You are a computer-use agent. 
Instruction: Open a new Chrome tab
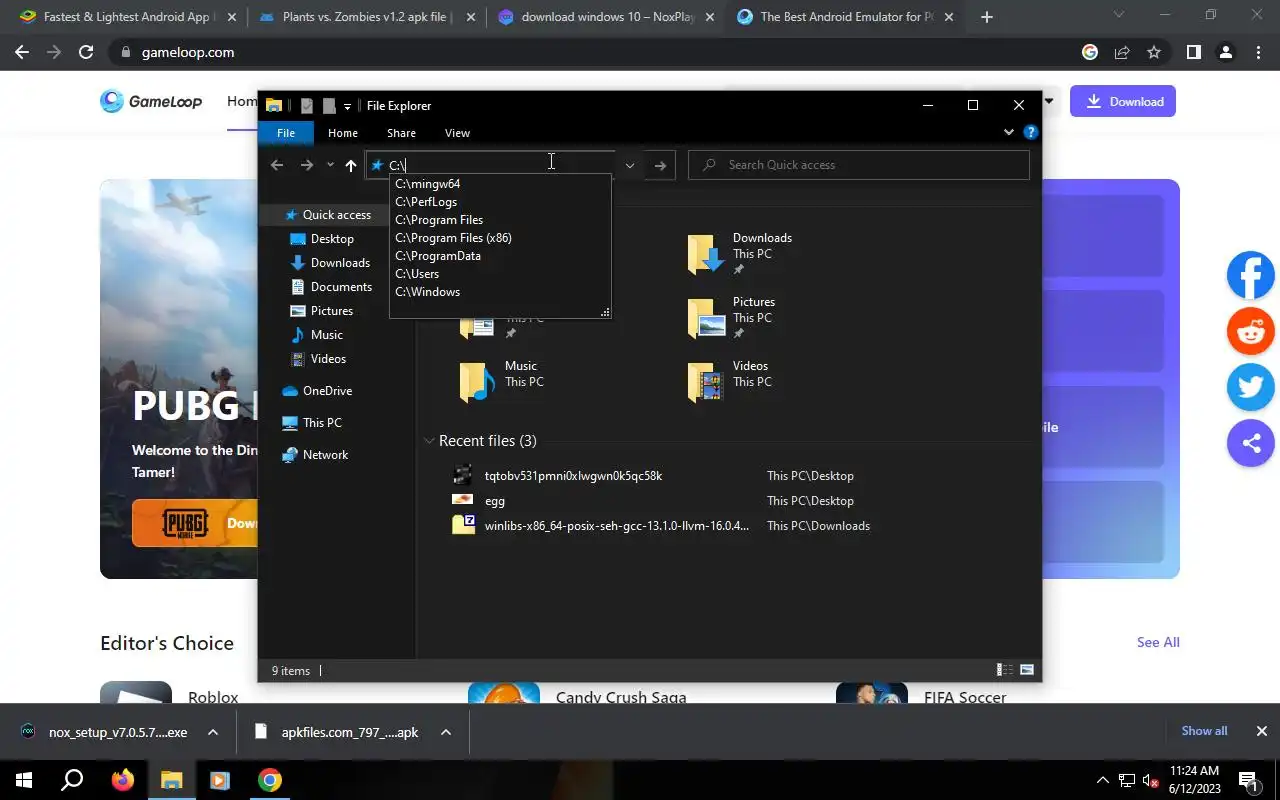tap(987, 17)
